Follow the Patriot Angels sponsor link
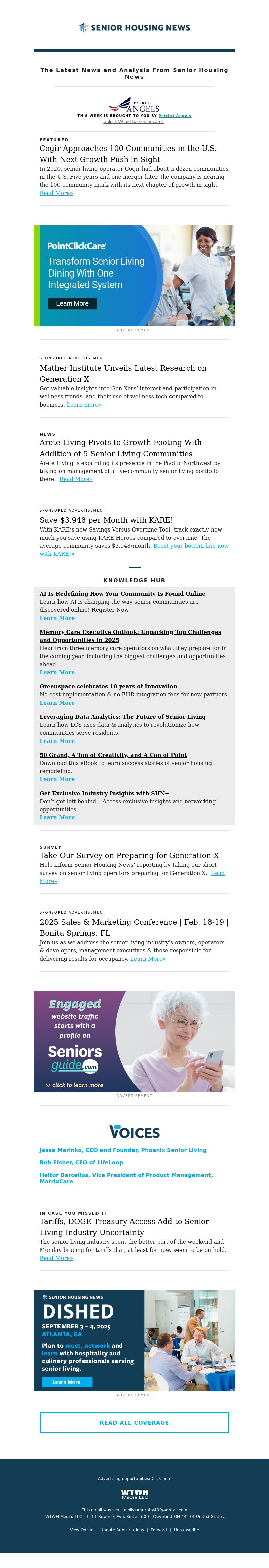Image resolution: width=269 pixels, height=1568 pixels. (175, 116)
